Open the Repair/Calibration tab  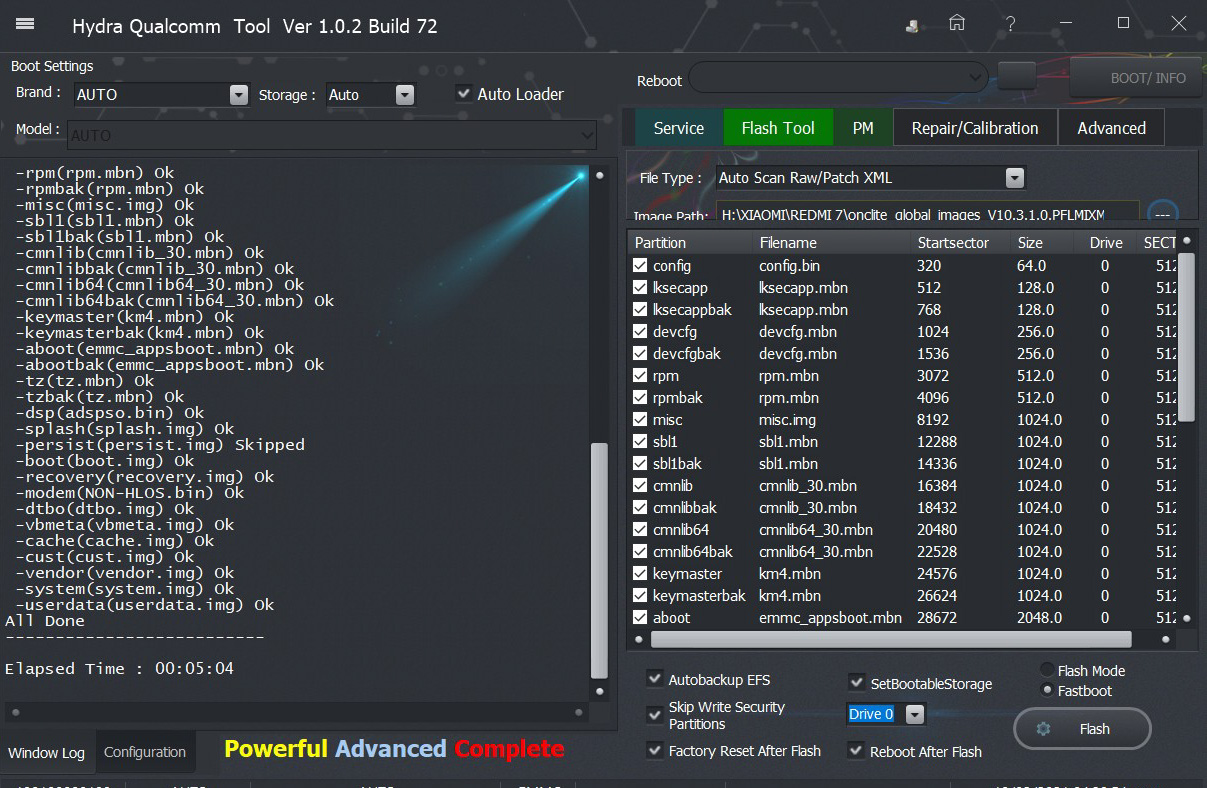975,128
